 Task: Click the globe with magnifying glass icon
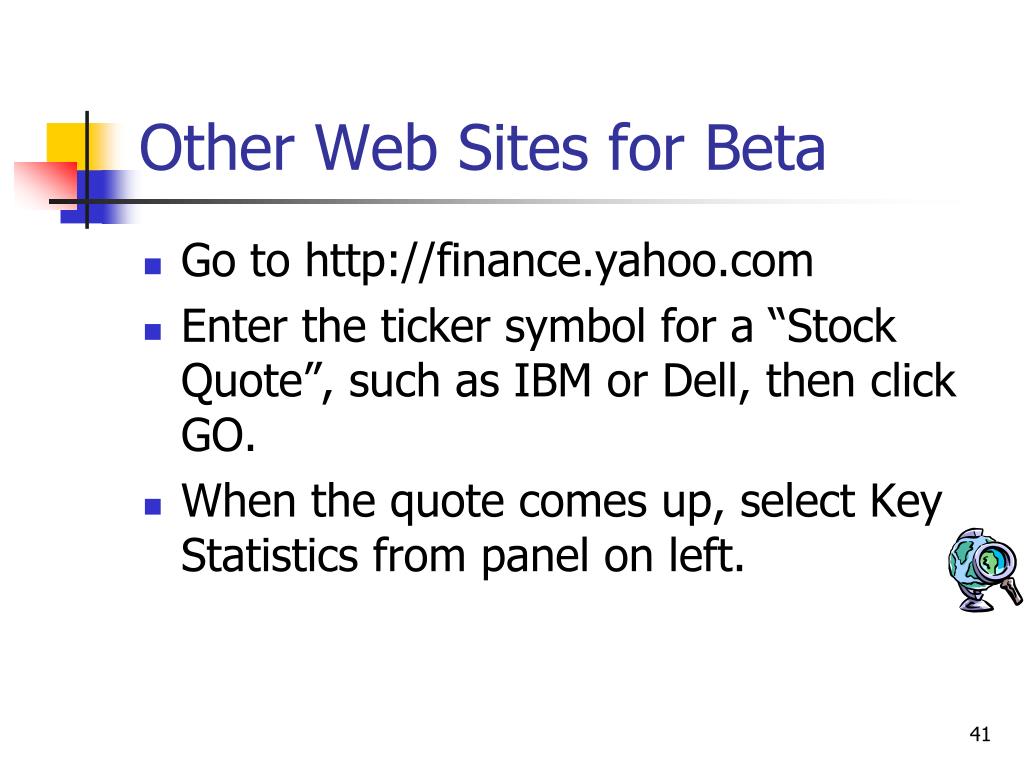pos(985,569)
